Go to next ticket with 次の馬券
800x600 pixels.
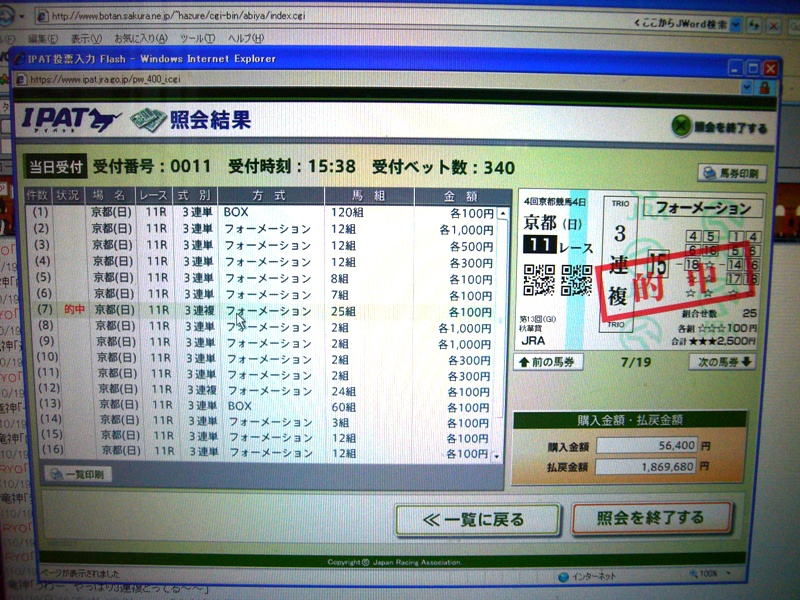(722, 362)
